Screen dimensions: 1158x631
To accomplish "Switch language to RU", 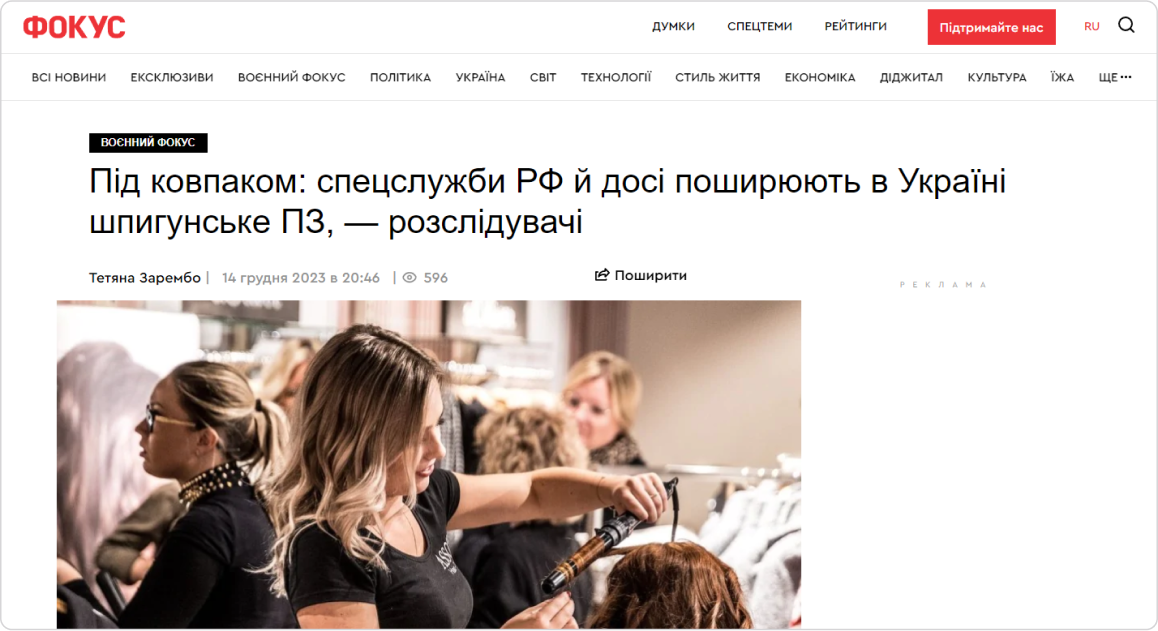I will pyautogui.click(x=1092, y=27).
